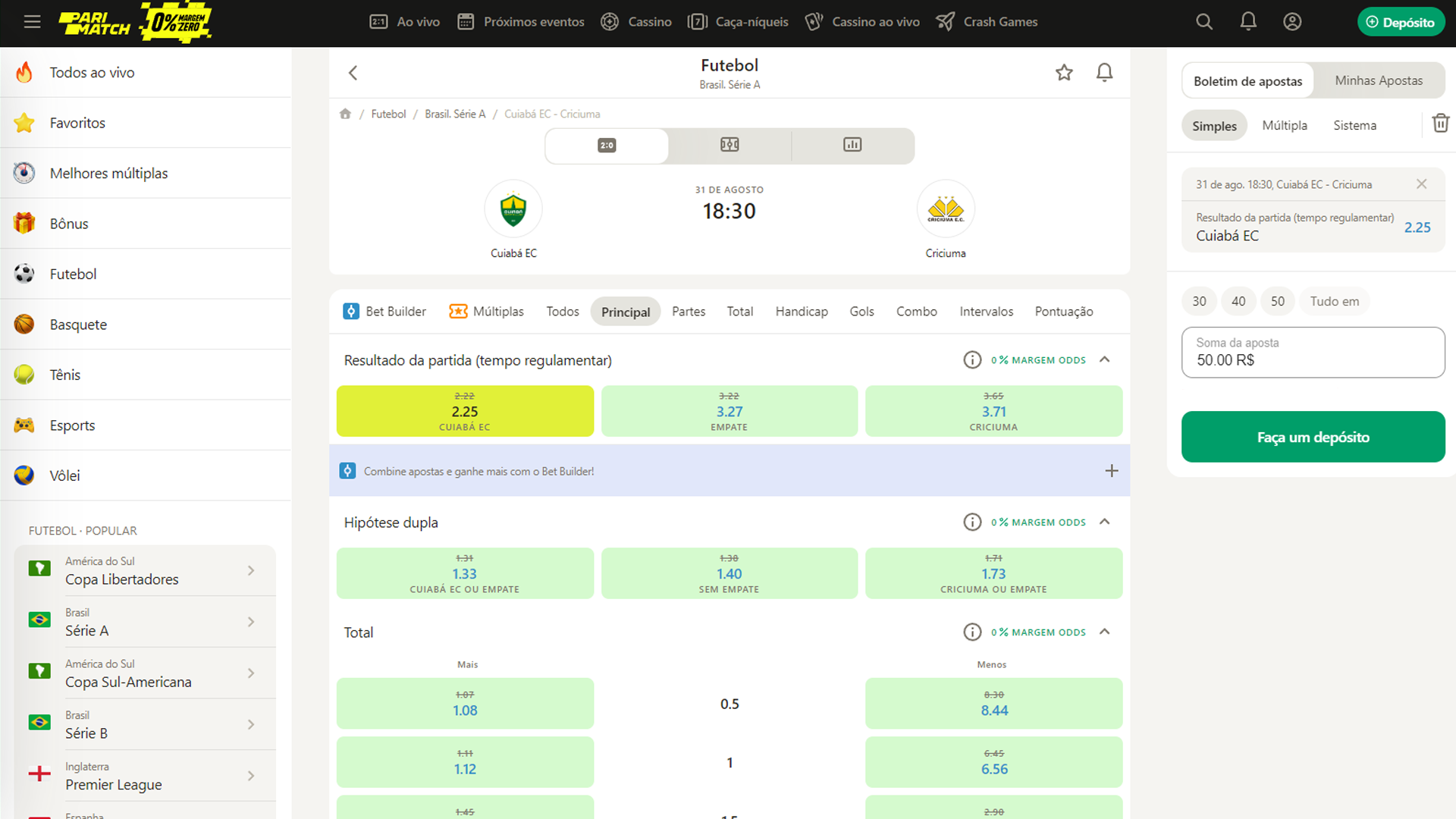Switch to Múltiplas market tab
1456x819 pixels.
(486, 312)
